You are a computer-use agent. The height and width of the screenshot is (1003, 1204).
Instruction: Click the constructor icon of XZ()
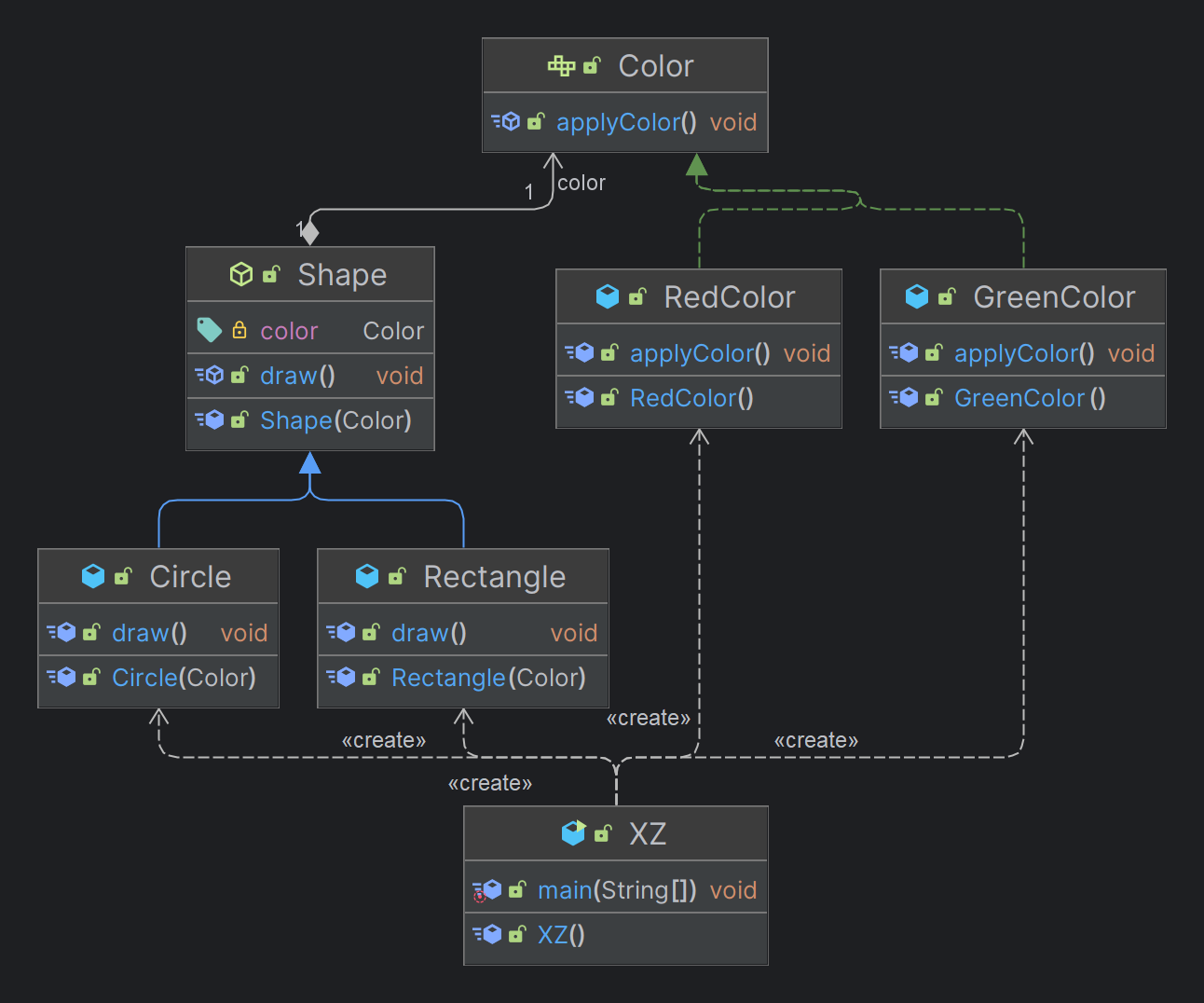click(487, 934)
